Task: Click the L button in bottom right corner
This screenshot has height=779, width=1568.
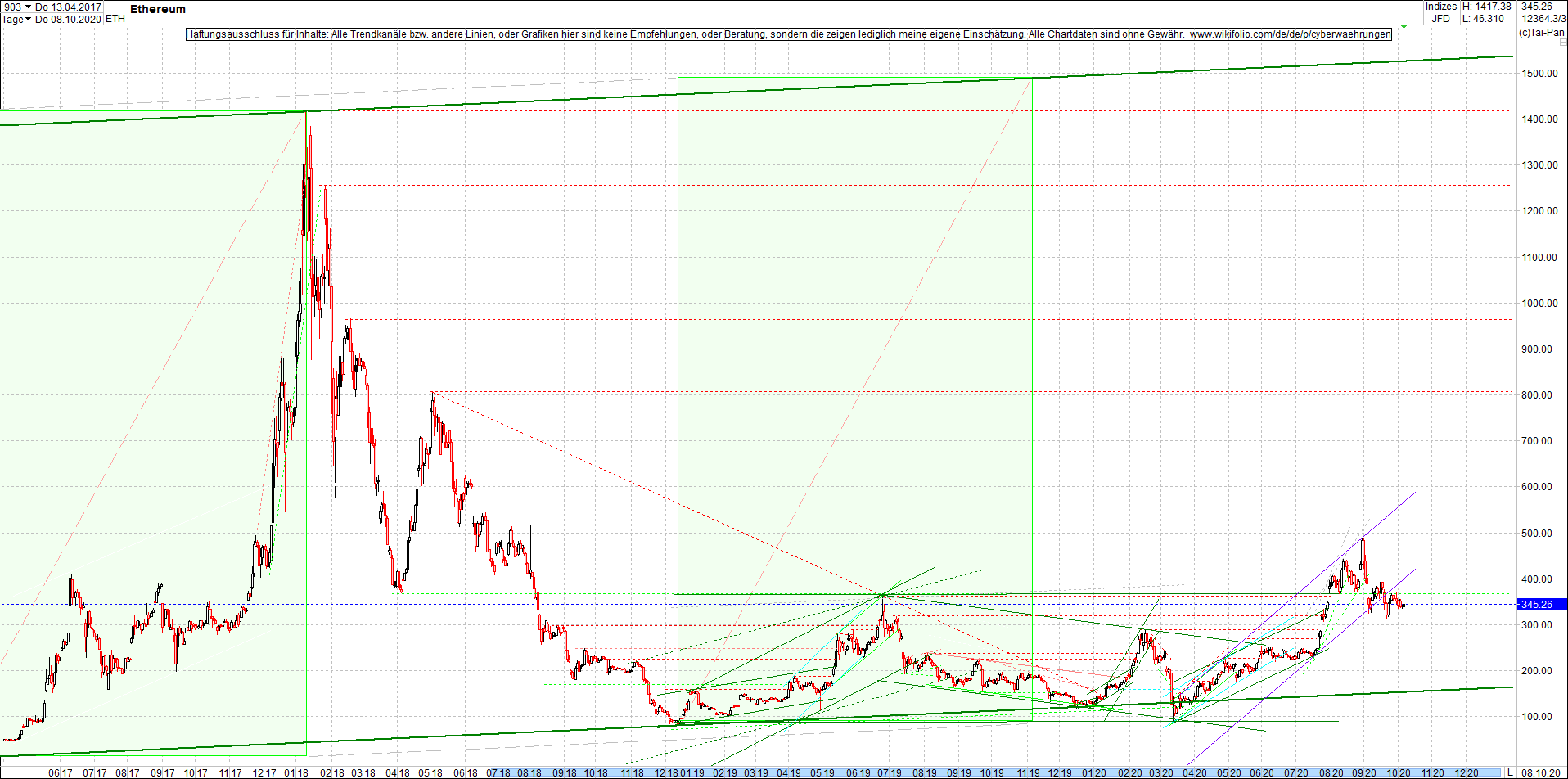Action: [1511, 772]
